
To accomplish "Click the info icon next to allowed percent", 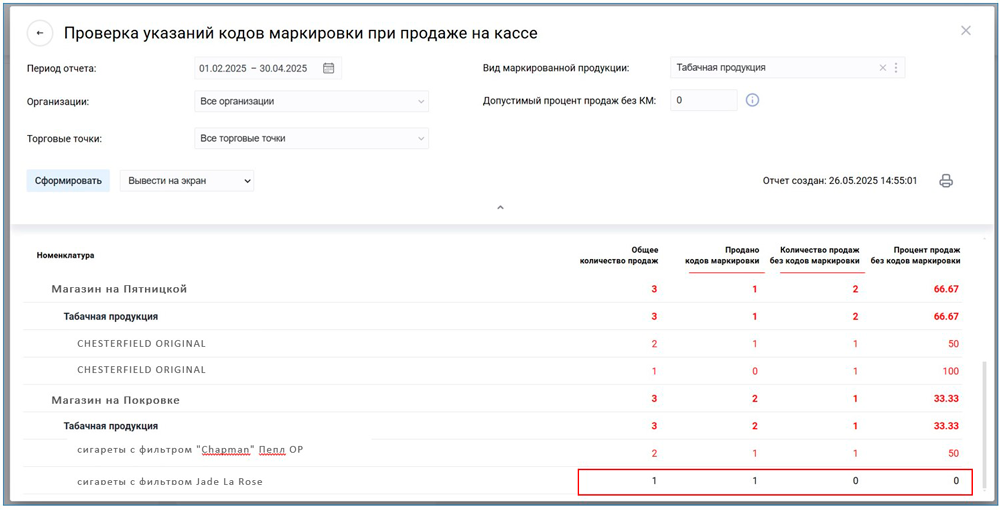I will [x=753, y=100].
